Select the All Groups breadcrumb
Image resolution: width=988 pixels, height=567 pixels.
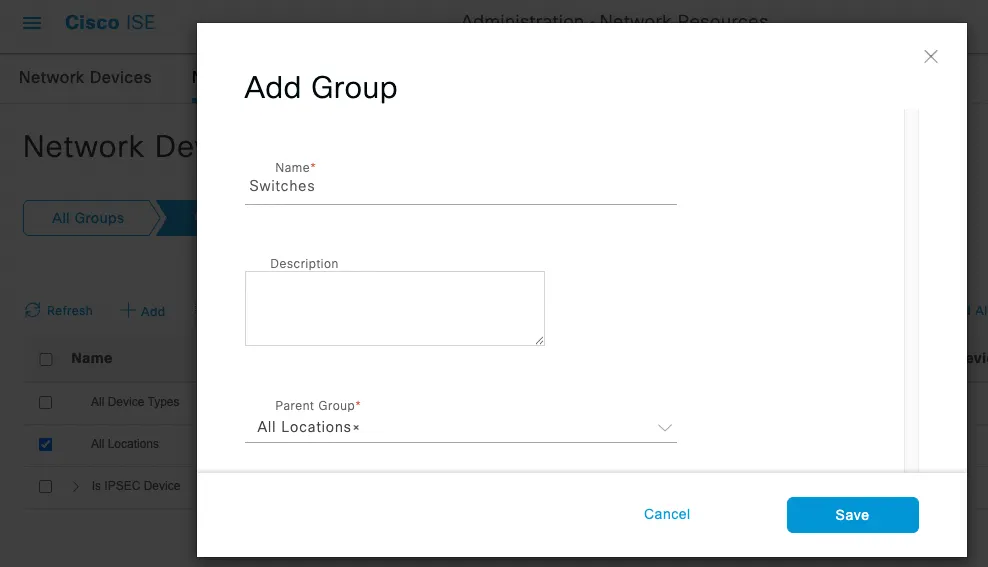(x=88, y=218)
